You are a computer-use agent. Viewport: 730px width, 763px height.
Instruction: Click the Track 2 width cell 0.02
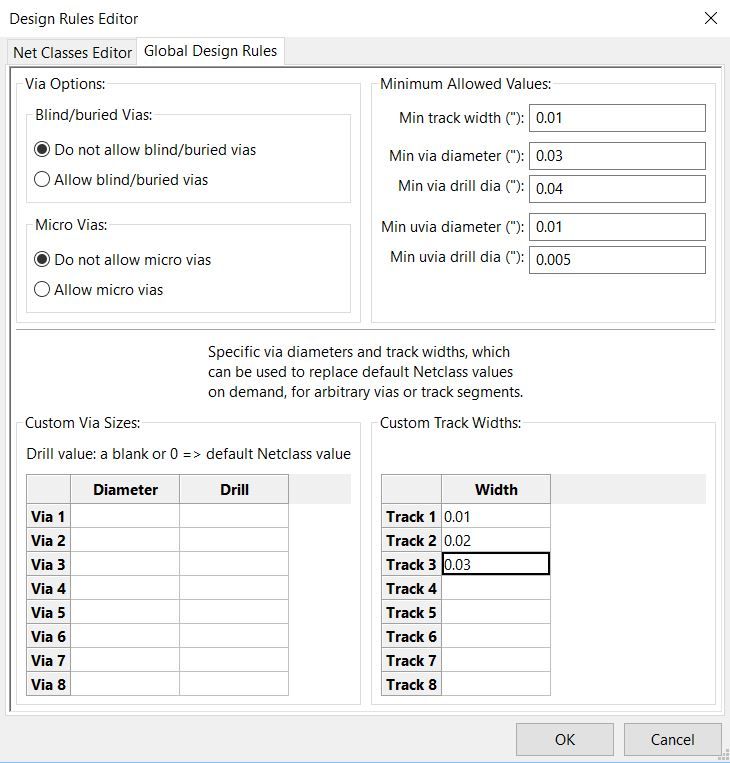click(x=496, y=540)
